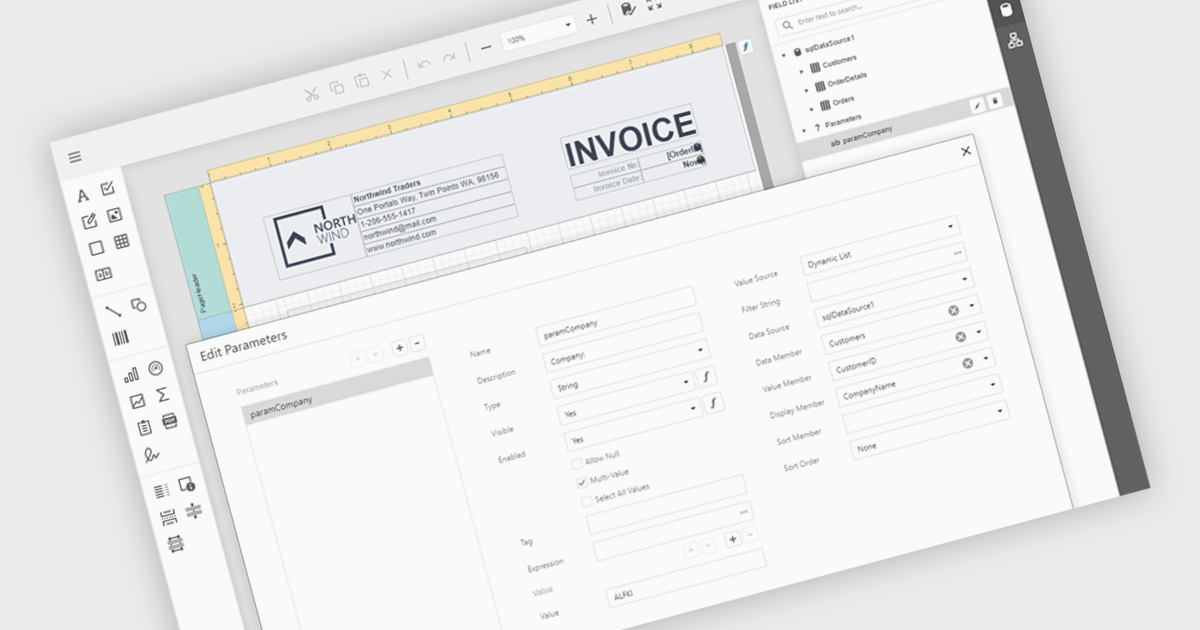This screenshot has height=630, width=1200.
Task: Click the Zoom Out minus button
Action: click(x=486, y=46)
